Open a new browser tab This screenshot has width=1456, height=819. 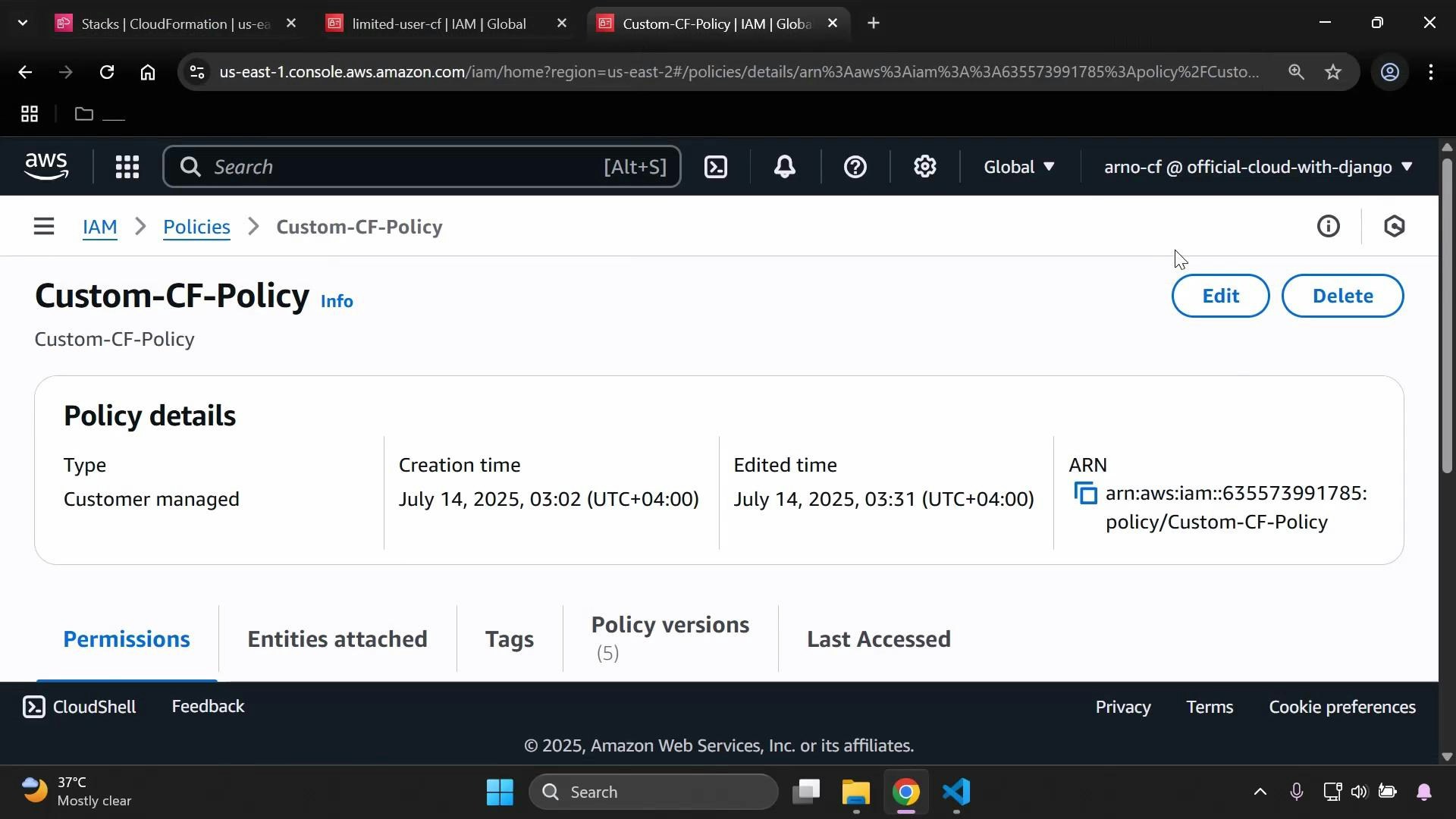point(874,24)
